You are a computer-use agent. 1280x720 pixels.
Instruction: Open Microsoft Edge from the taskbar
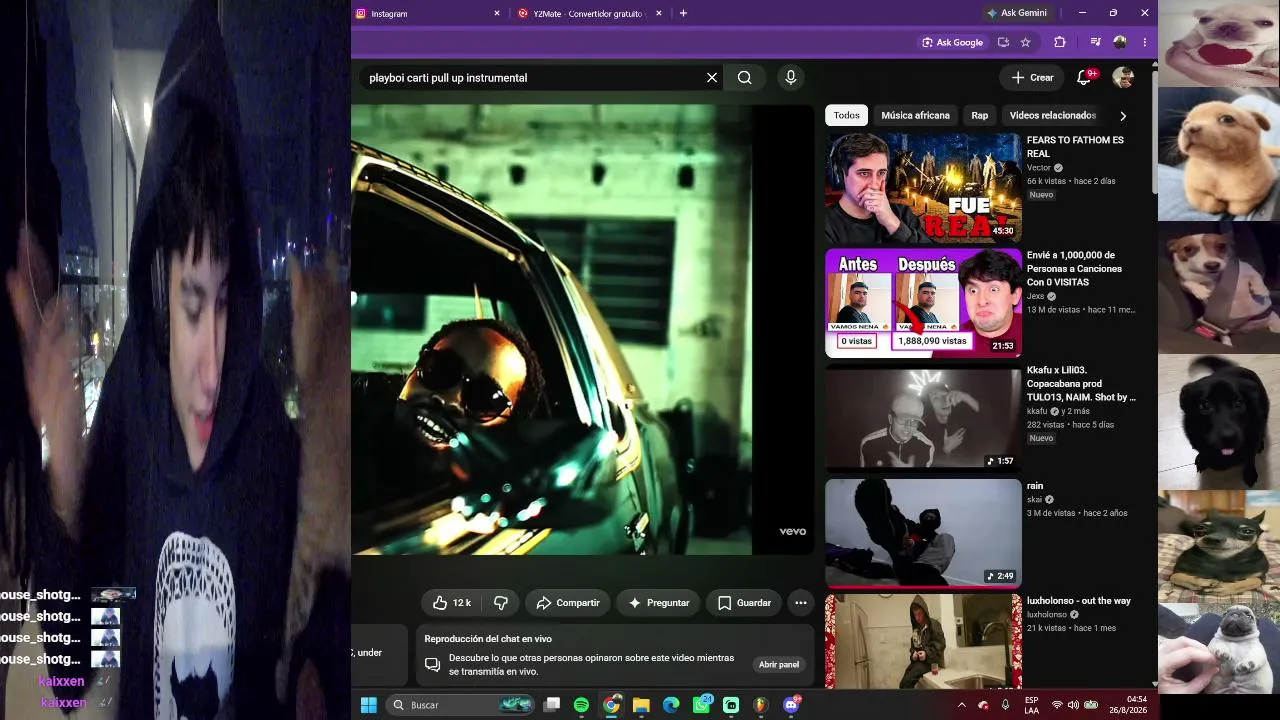pyautogui.click(x=671, y=705)
